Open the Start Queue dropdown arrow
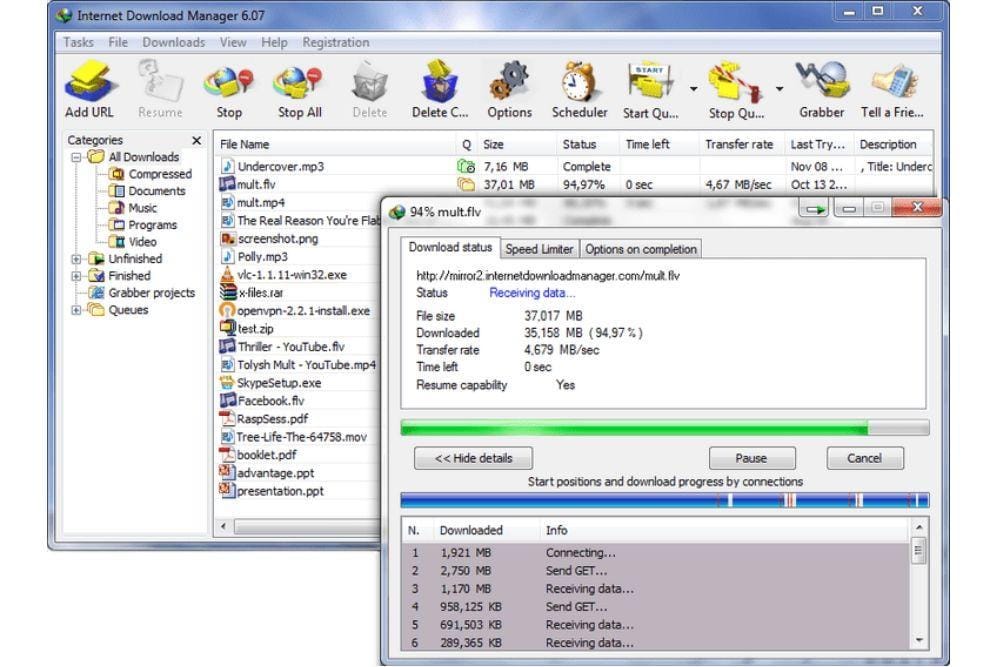This screenshot has height=667, width=1000. pyautogui.click(x=693, y=87)
